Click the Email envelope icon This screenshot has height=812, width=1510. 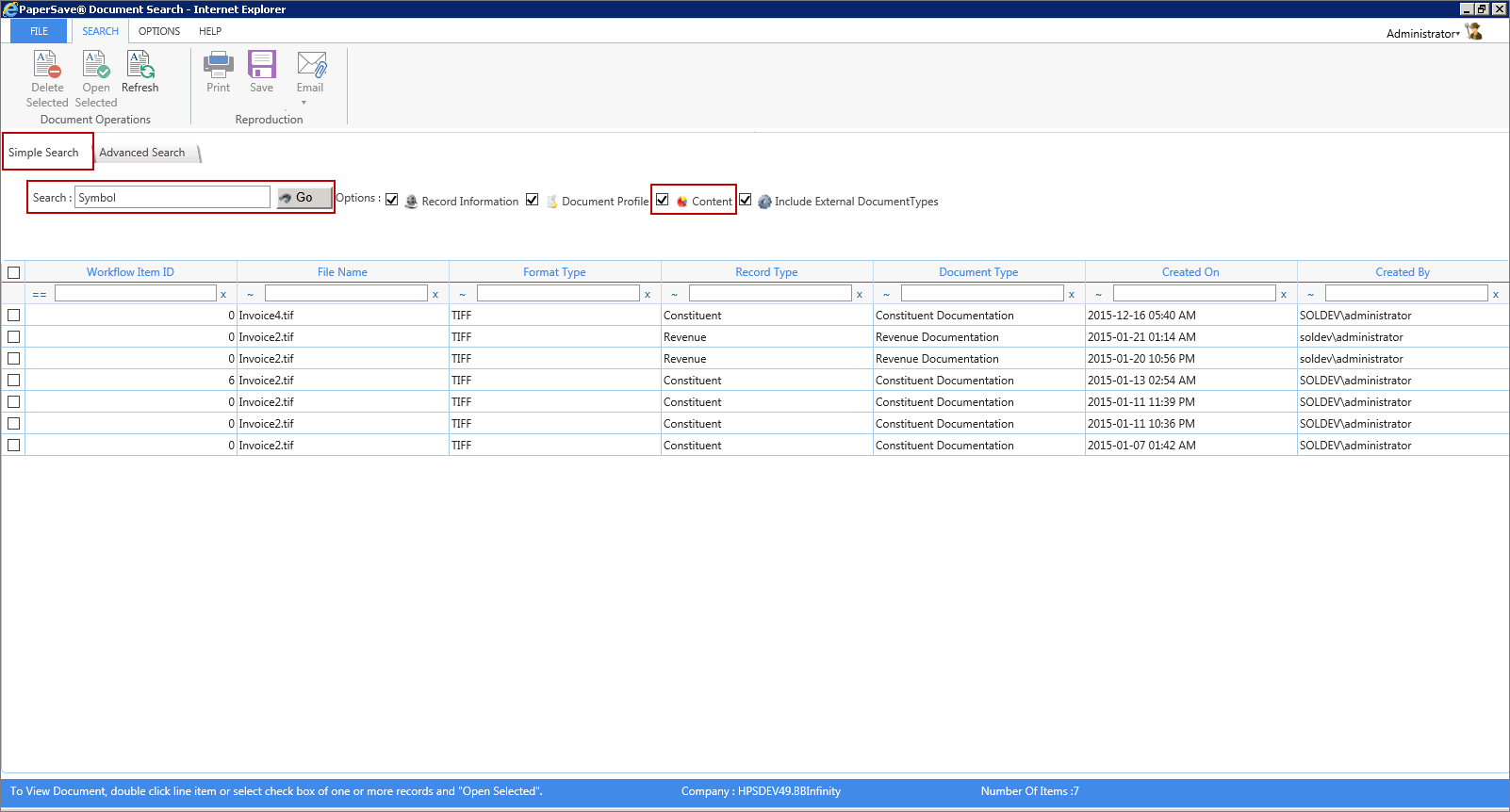tap(311, 64)
